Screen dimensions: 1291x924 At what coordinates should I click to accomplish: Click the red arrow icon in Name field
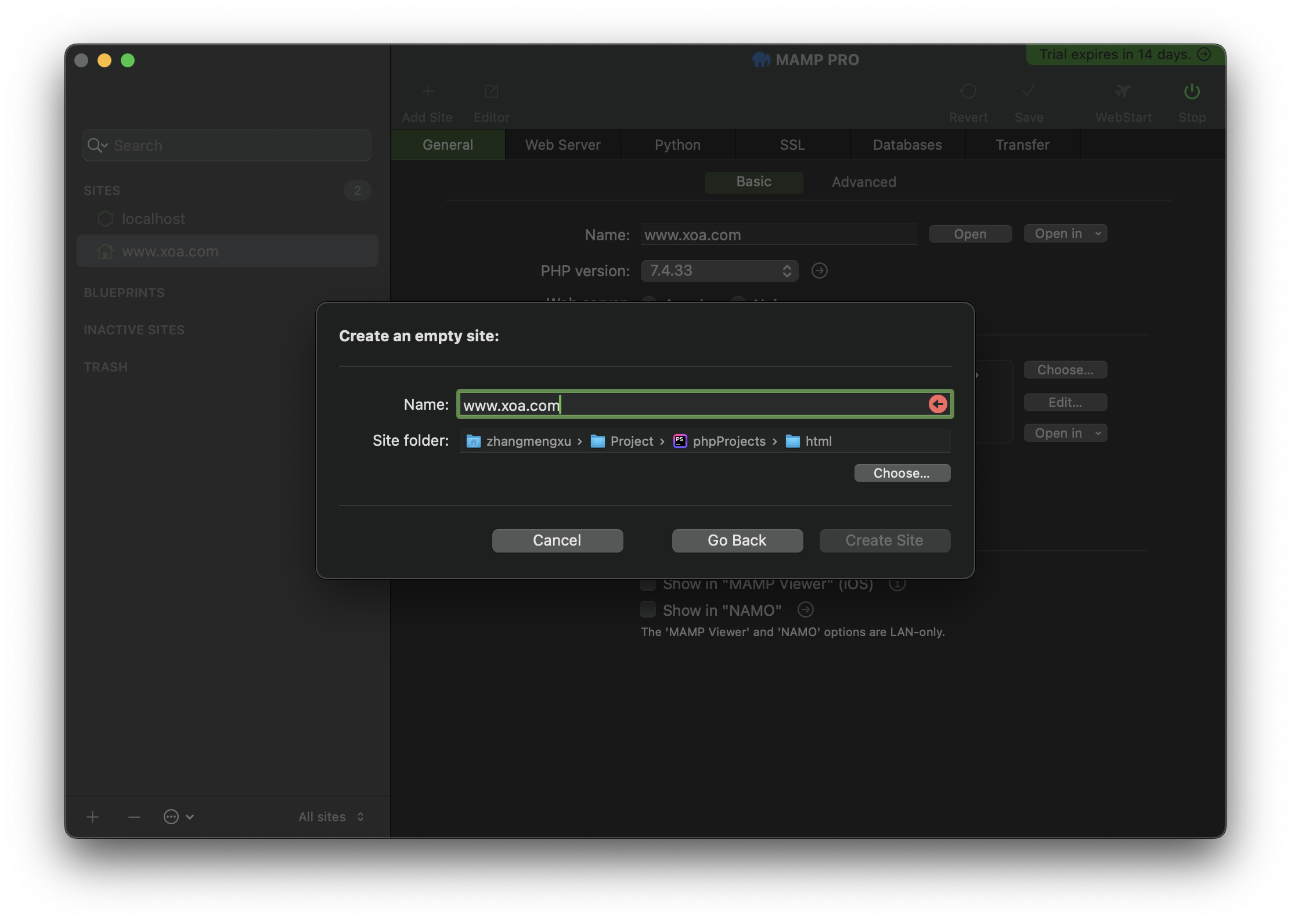[937, 404]
